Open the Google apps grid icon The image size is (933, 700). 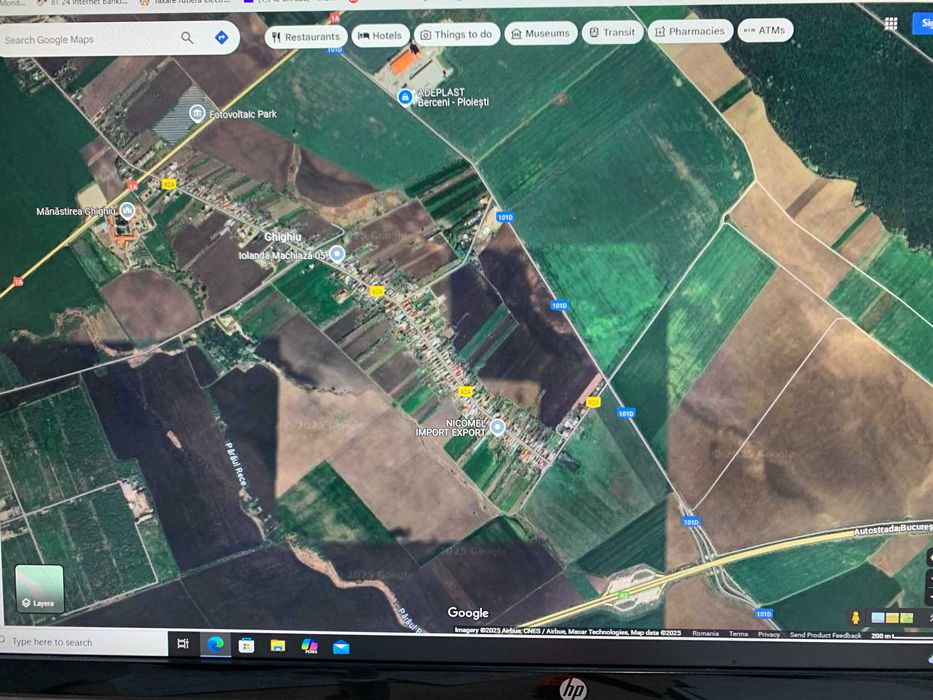[891, 23]
